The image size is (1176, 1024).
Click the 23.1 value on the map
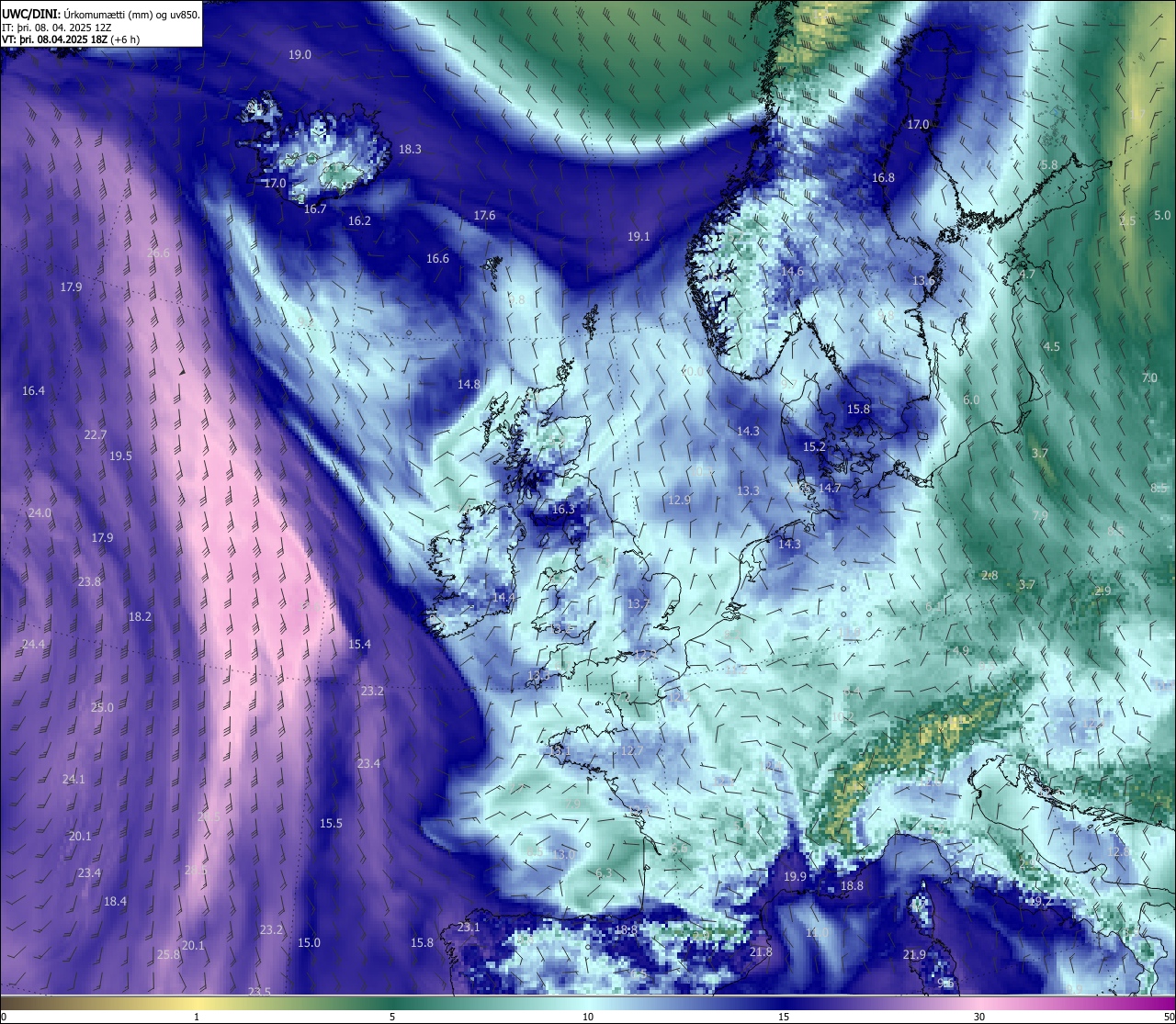pyautogui.click(x=469, y=928)
